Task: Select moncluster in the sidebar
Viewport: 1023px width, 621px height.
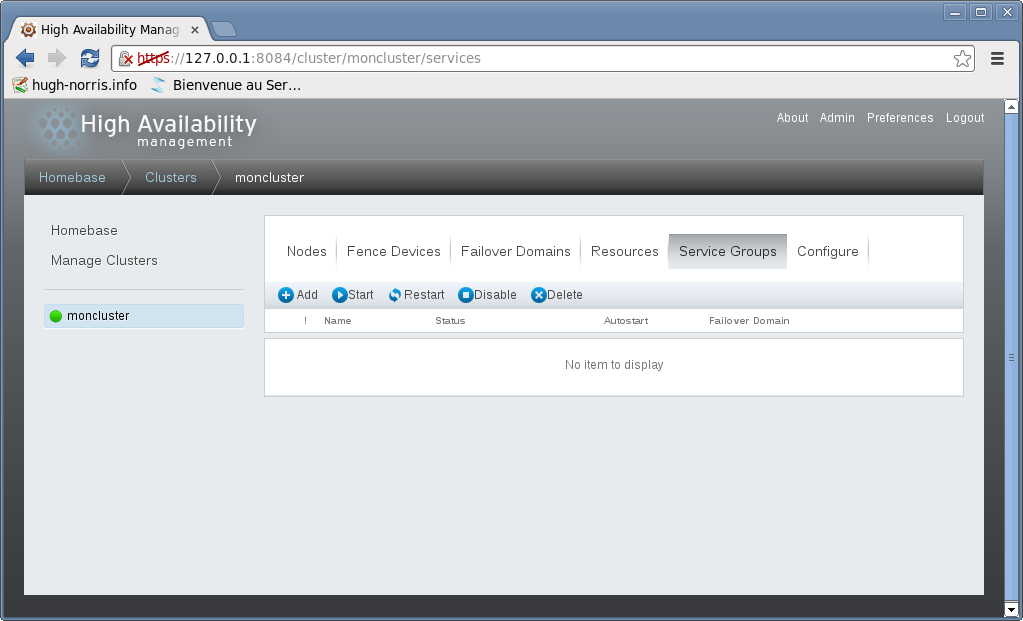Action: (98, 316)
